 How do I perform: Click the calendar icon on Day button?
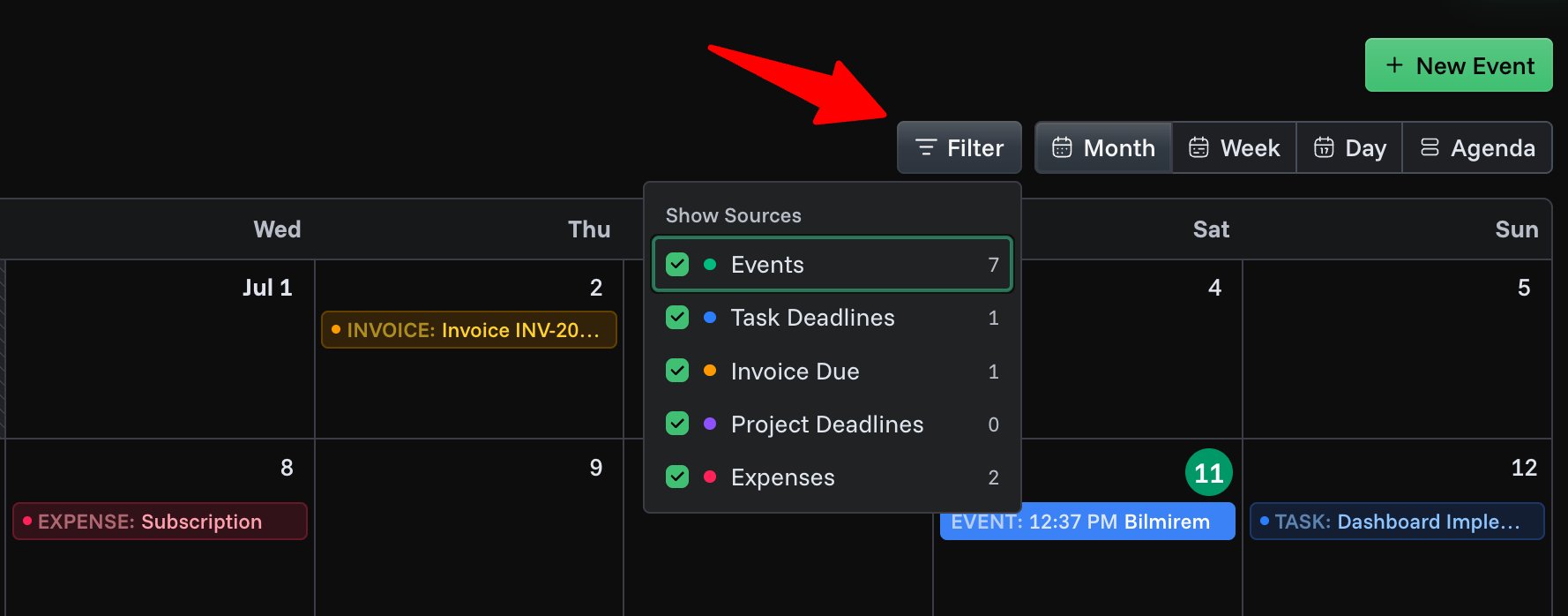[1324, 147]
